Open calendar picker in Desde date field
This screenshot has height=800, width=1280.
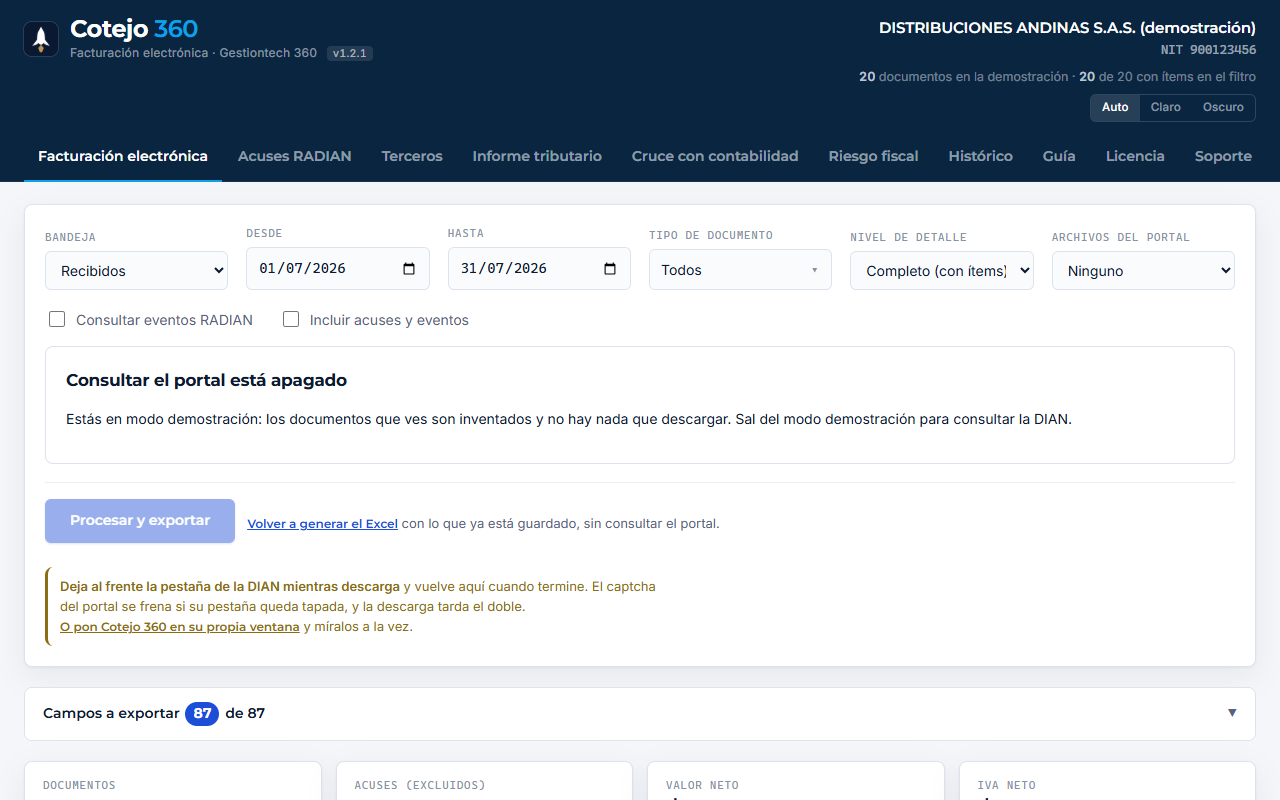(409, 269)
